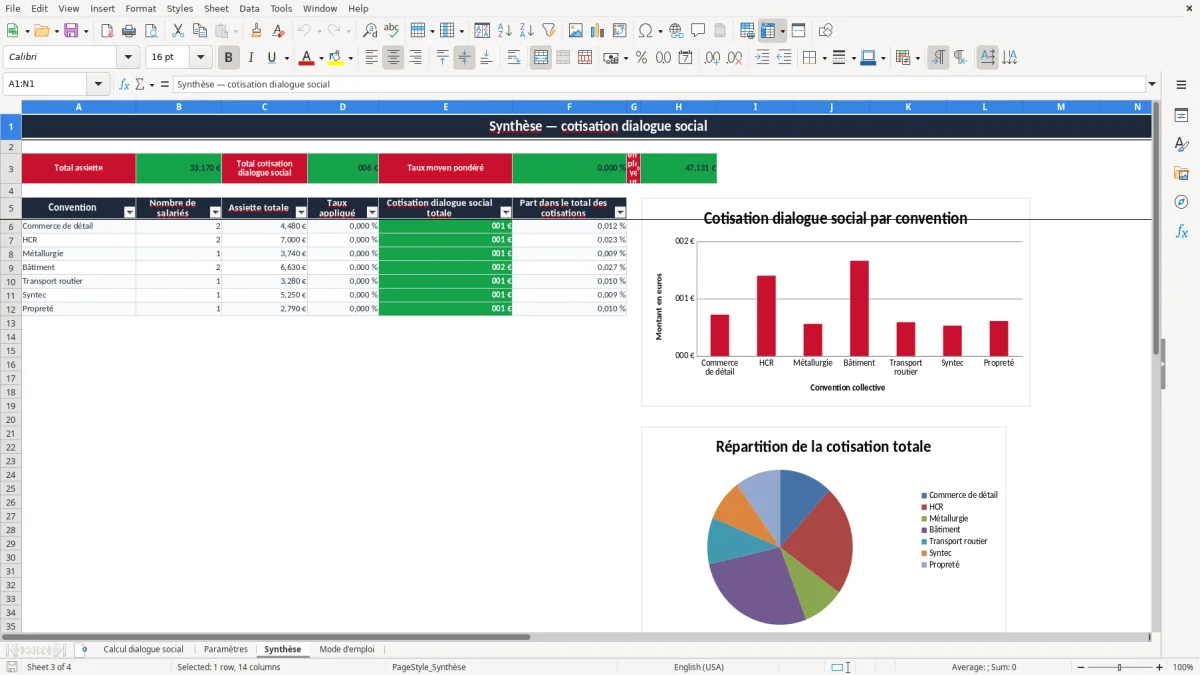
Task: Toggle center vertically alignment
Action: [x=464, y=58]
